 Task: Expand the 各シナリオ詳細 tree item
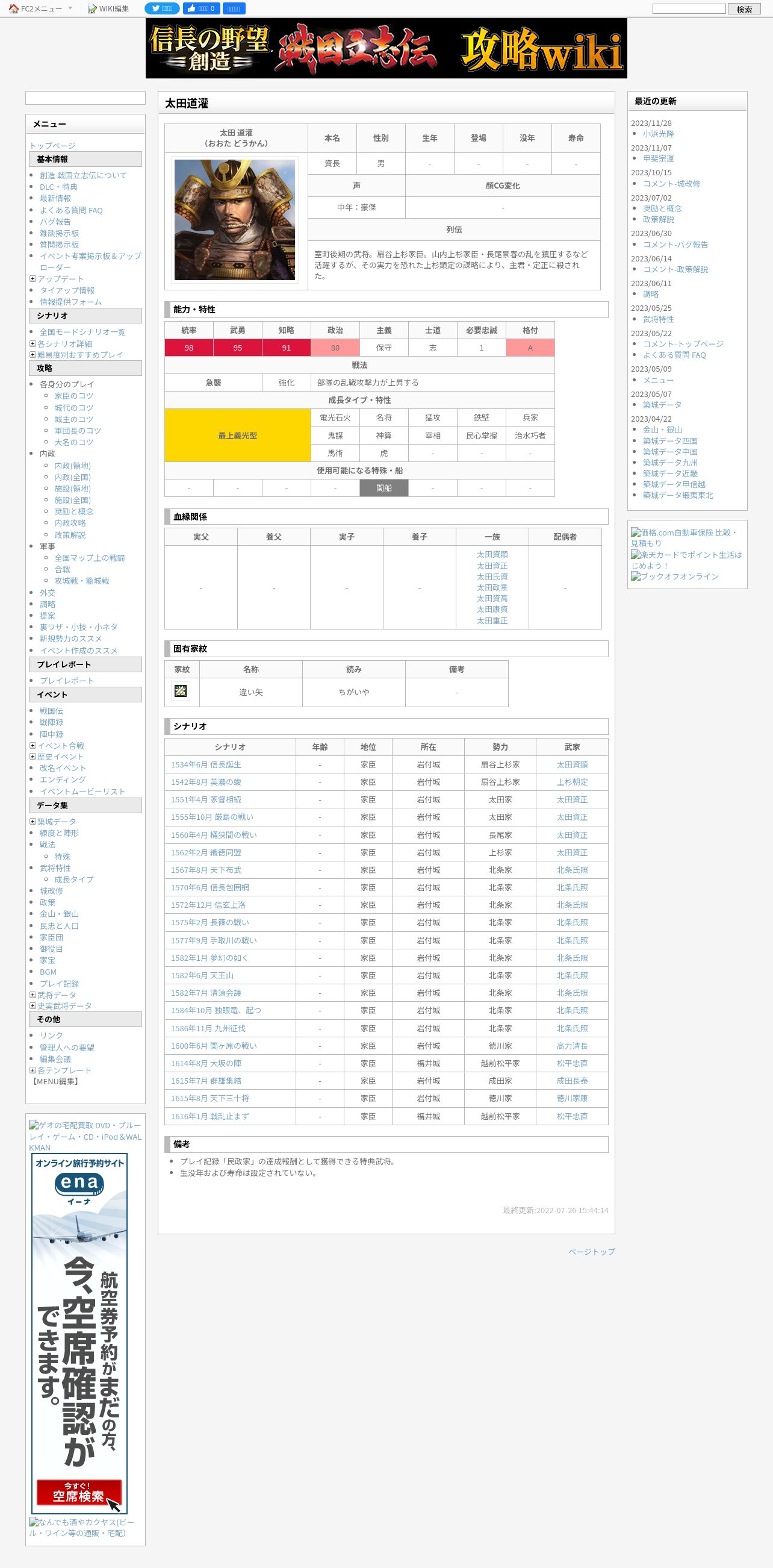[33, 343]
